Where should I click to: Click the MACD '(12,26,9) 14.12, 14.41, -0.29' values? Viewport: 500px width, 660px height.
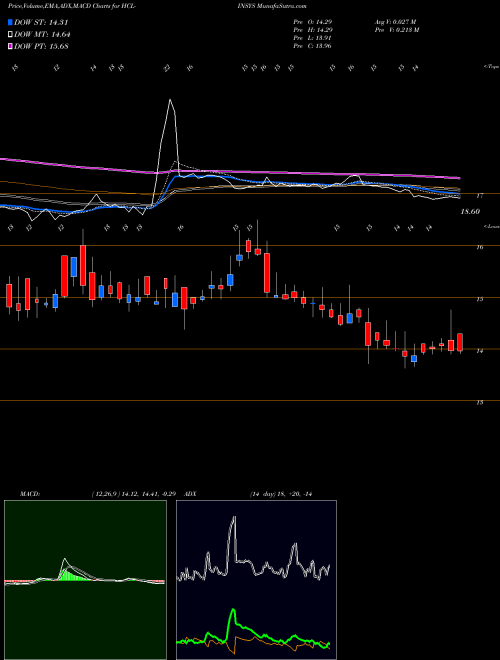tap(136, 494)
